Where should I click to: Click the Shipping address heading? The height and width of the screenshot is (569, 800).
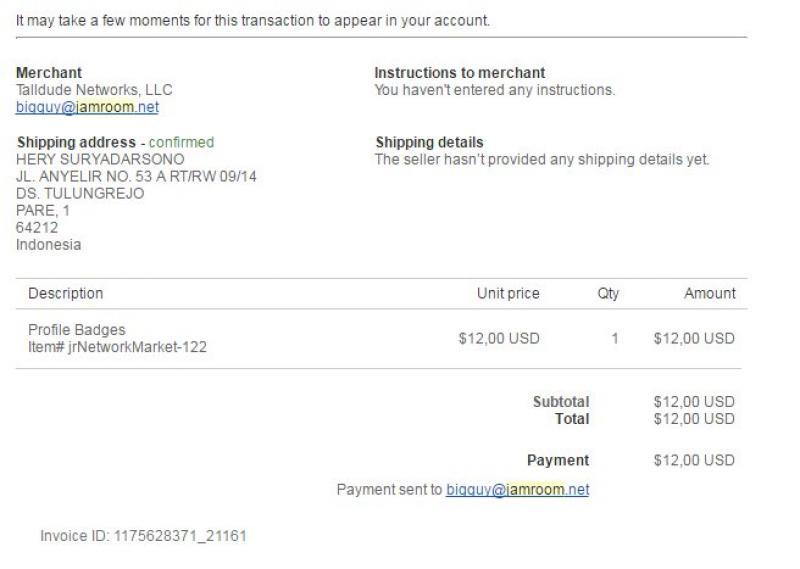[76, 142]
